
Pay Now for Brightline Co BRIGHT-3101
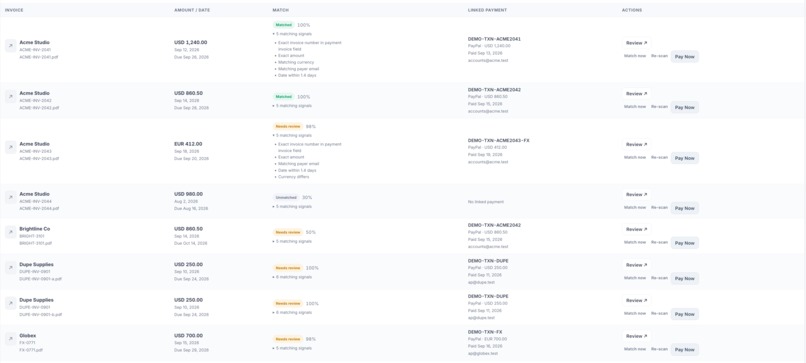click(x=685, y=243)
